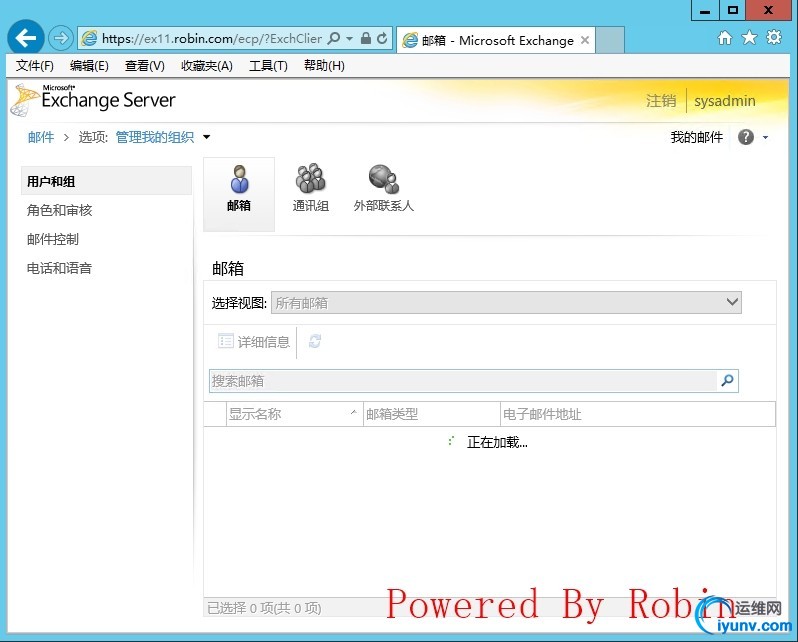Screen dimensions: 798x642
Task: Click the 详细信息 details button
Action: 254,342
